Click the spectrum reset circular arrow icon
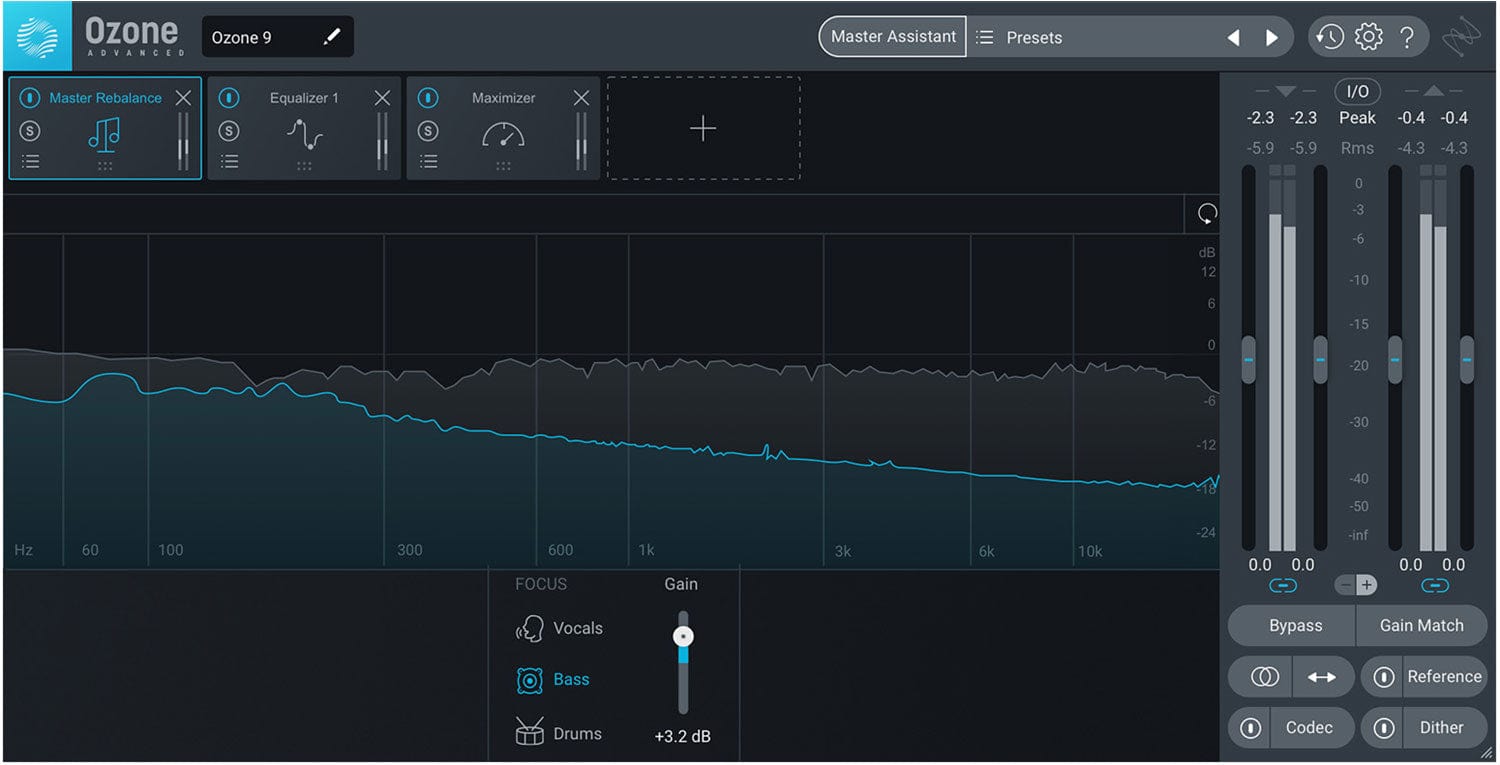 (1207, 213)
